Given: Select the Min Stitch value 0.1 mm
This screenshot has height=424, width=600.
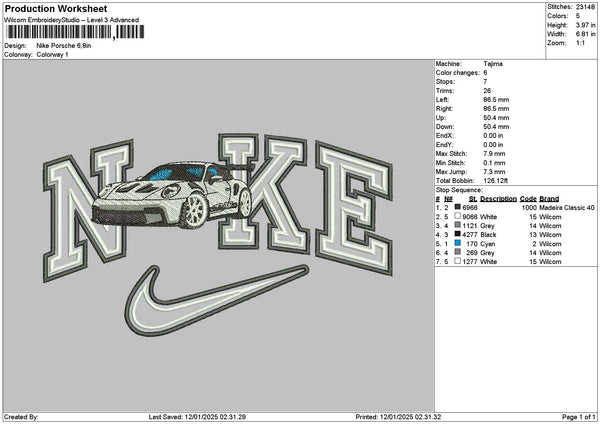Looking at the screenshot, I should tap(494, 163).
